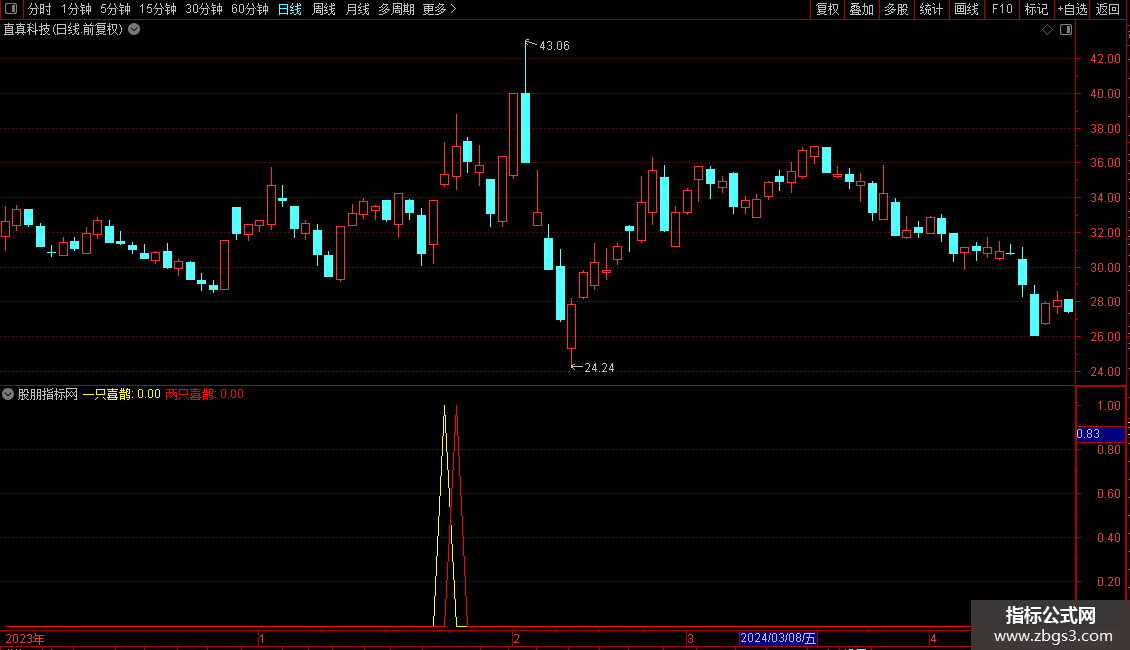Click the 0.83 highlighted indicator value
The image size is (1130, 650).
click(1100, 434)
